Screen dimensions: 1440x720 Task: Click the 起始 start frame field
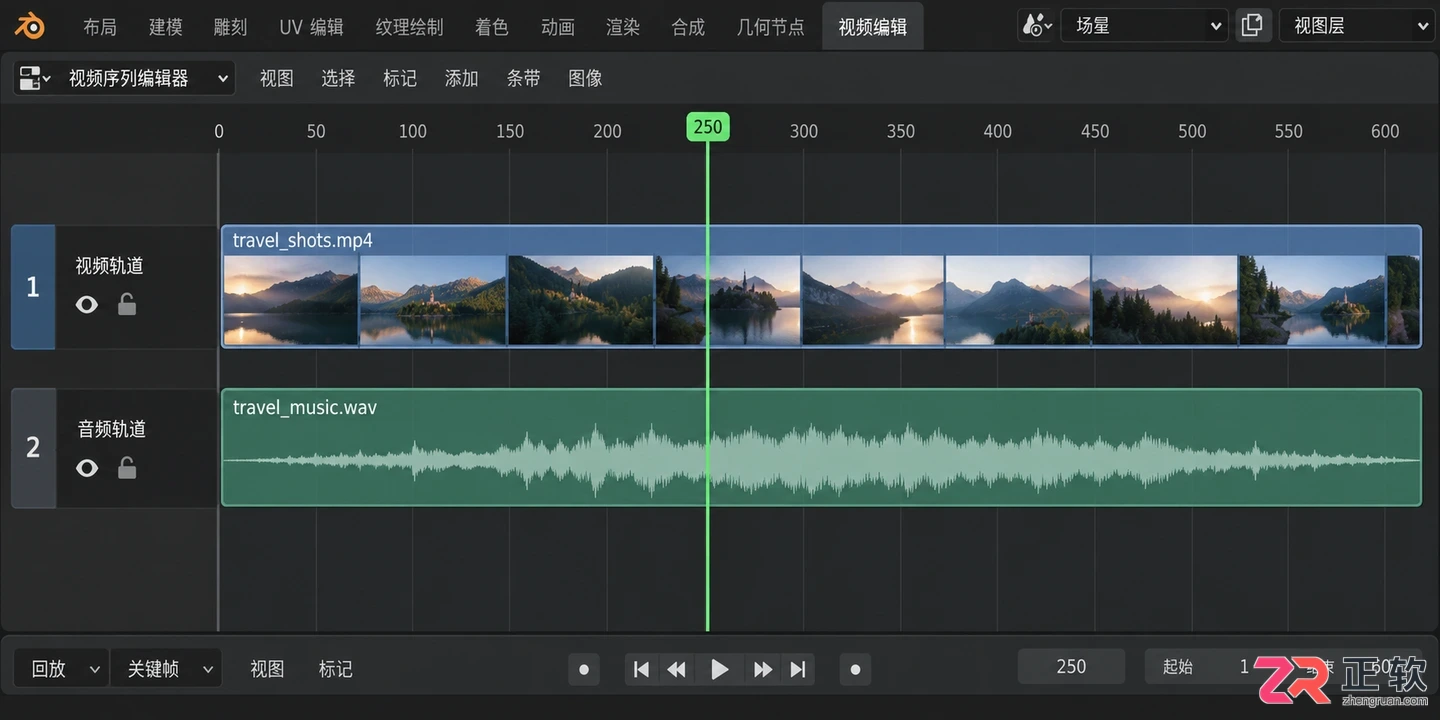pyautogui.click(x=1205, y=667)
